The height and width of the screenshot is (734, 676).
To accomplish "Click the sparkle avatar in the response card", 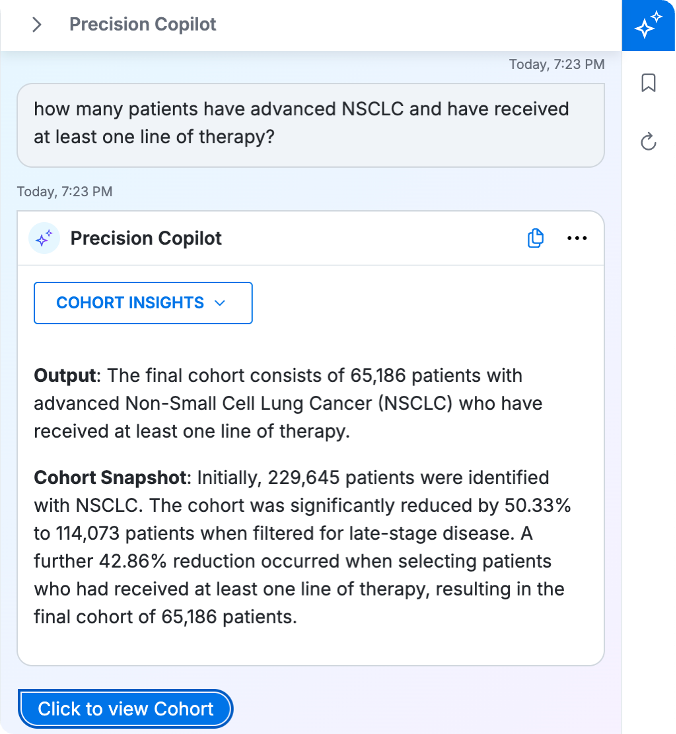I will pyautogui.click(x=44, y=239).
